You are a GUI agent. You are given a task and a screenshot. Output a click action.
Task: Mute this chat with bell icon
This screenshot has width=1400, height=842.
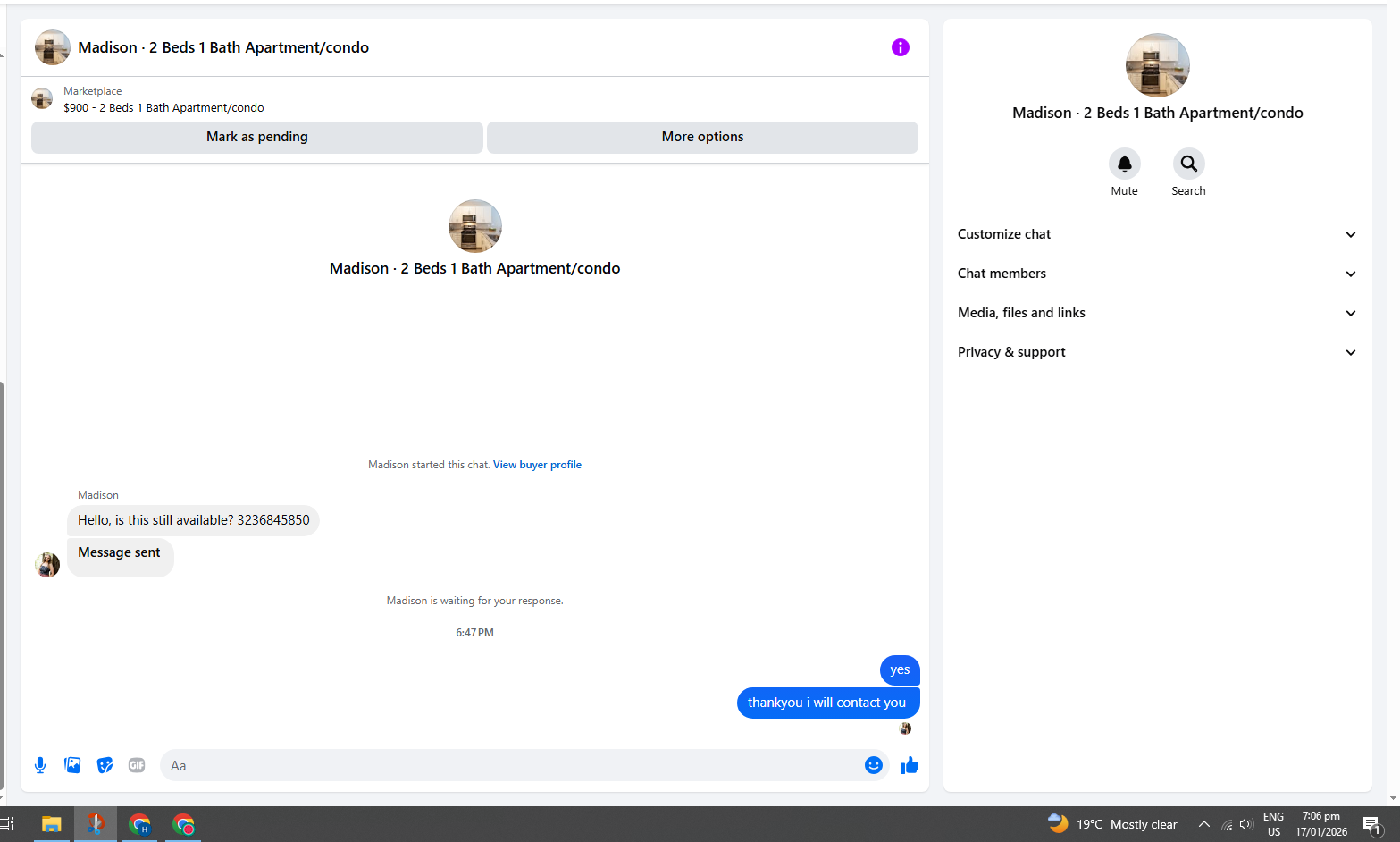pyautogui.click(x=1124, y=164)
